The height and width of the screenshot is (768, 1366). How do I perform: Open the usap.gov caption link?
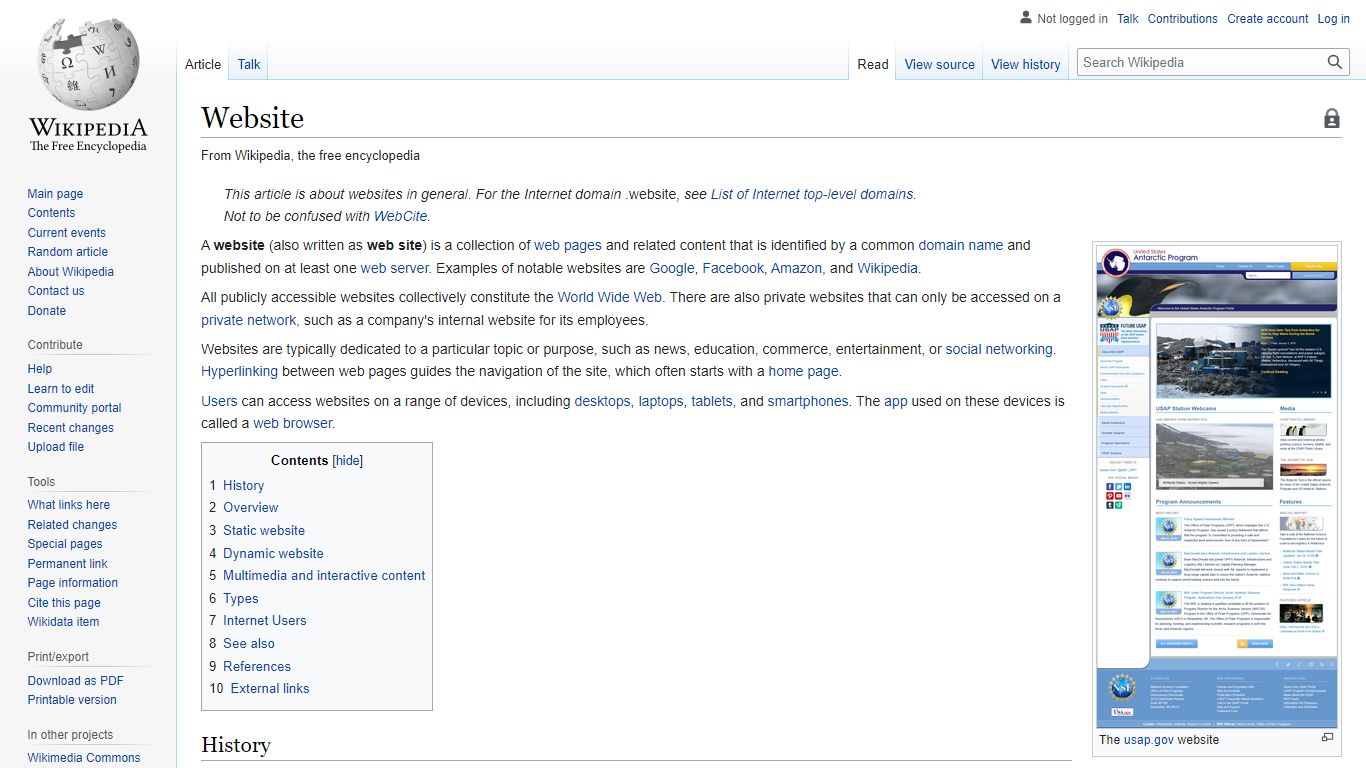(1151, 740)
